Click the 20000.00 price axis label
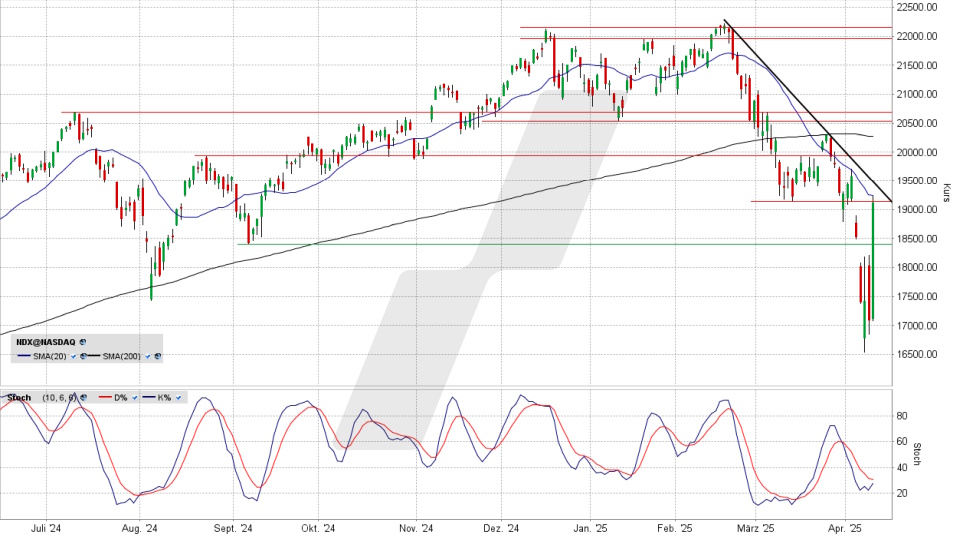The height and width of the screenshot is (540, 960). click(x=917, y=152)
